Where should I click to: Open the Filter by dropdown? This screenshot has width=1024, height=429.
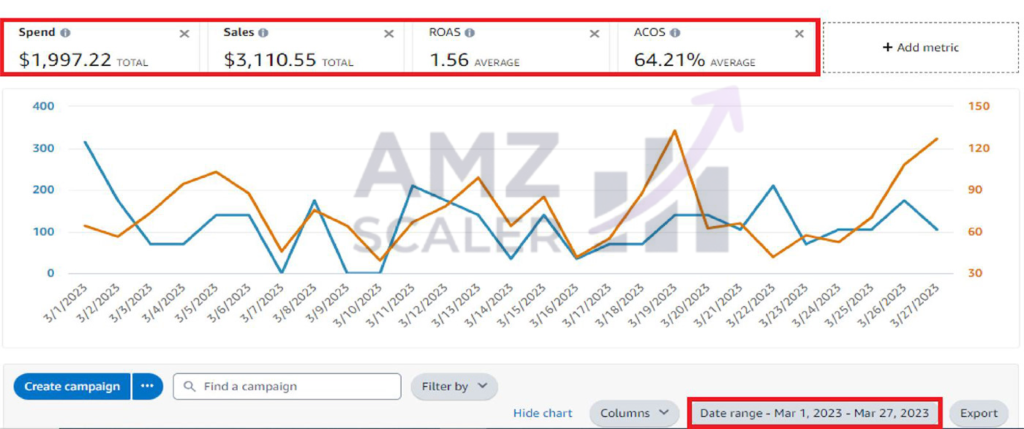455,387
